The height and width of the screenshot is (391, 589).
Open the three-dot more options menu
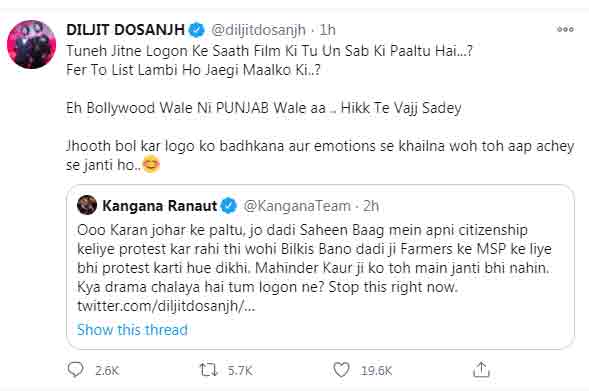(x=565, y=29)
